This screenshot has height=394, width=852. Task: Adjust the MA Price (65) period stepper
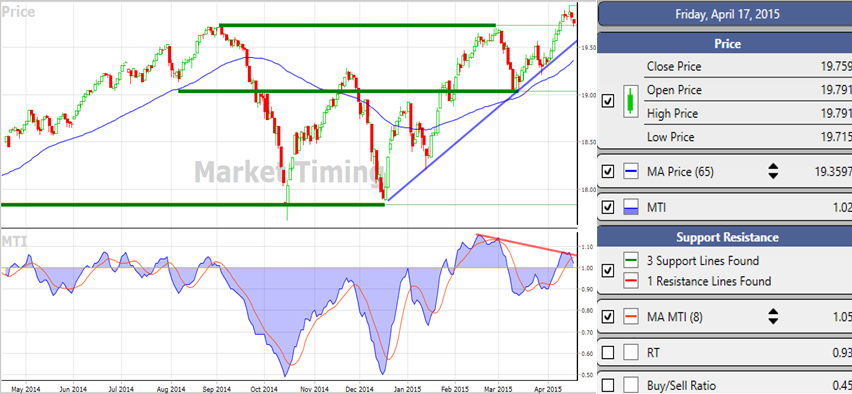coord(773,172)
